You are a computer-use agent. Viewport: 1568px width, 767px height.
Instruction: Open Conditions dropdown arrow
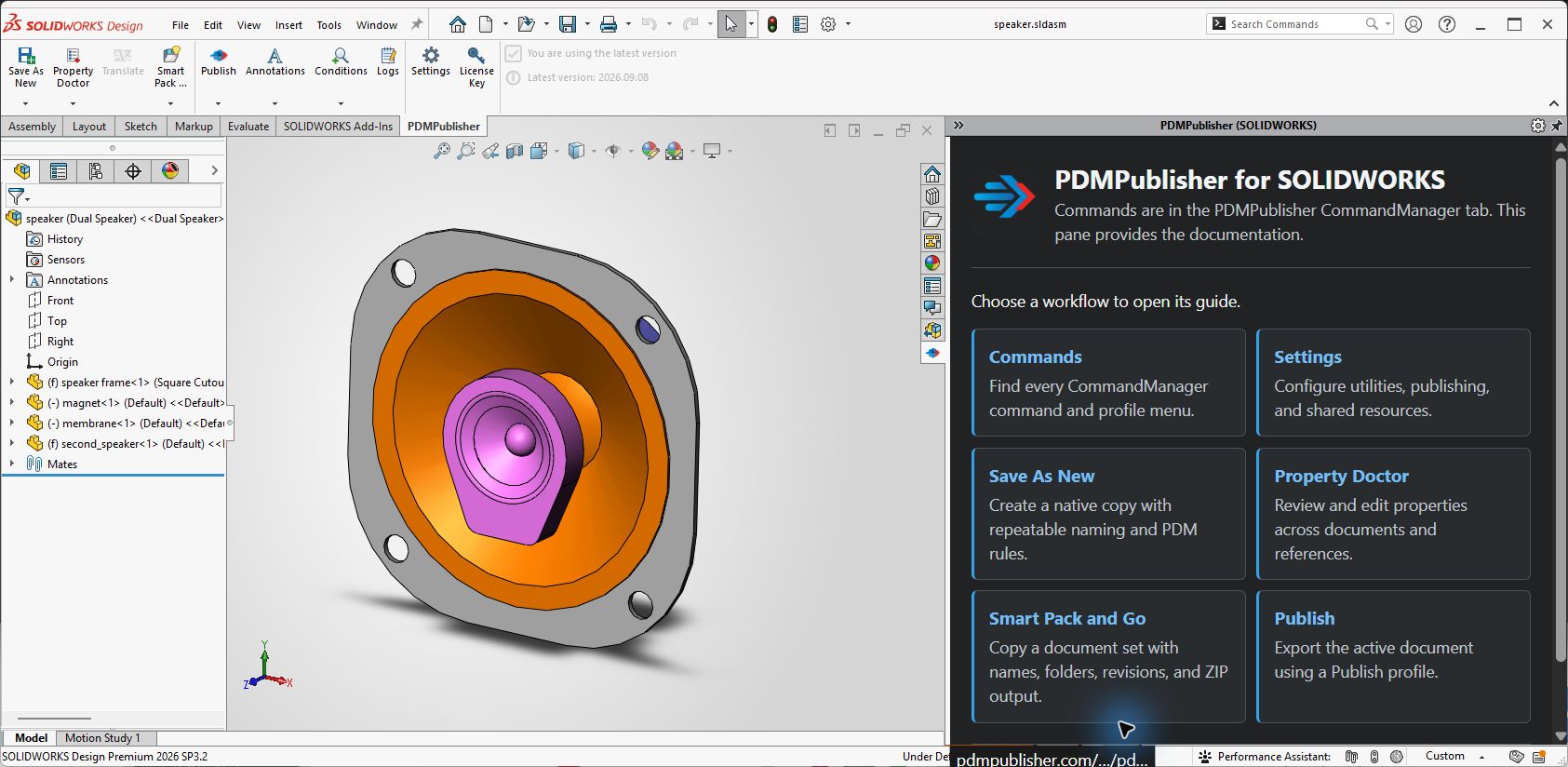coord(341,103)
